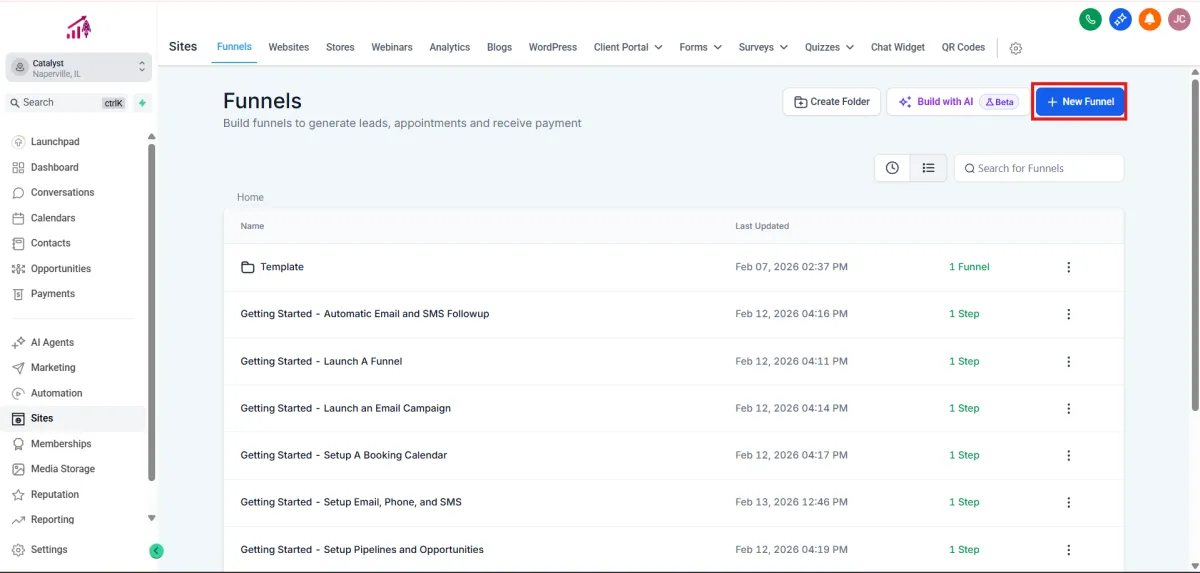Switch to the Chat Widget tab
Image resolution: width=1200 pixels, height=573 pixels.
click(x=898, y=47)
